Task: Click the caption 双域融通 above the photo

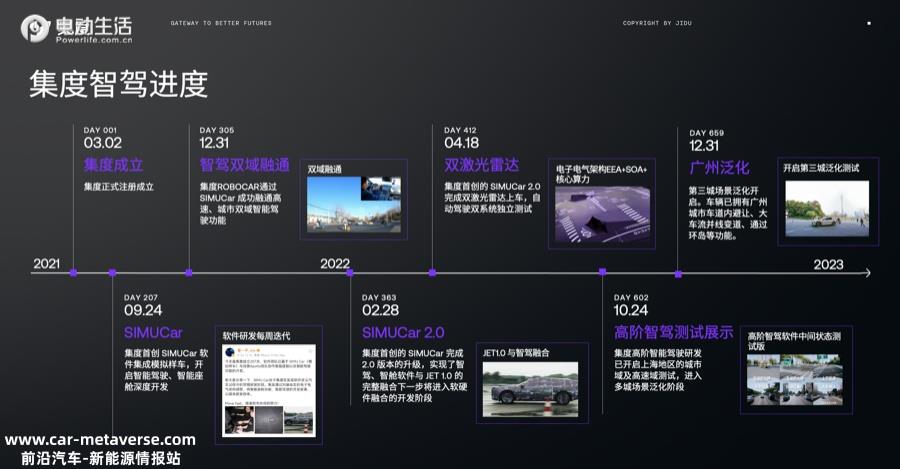Action: point(325,169)
